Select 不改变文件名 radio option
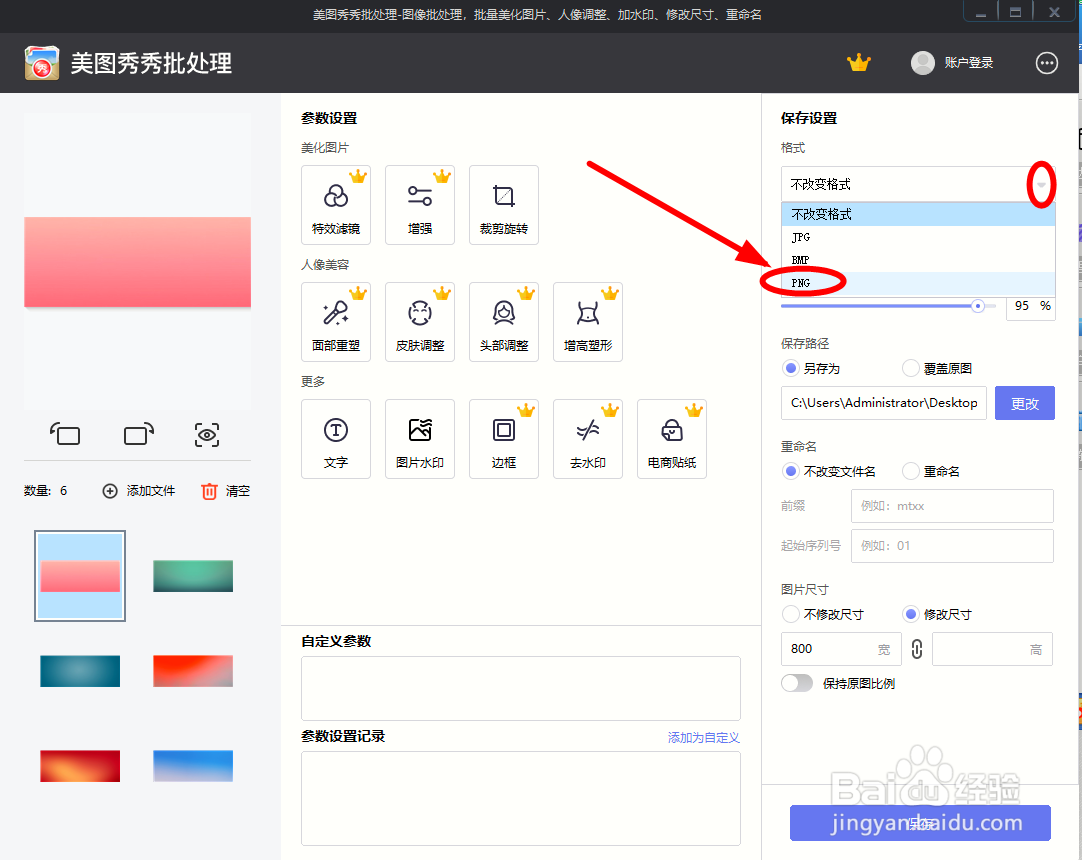Screen dimensions: 1082x860 tap(791, 471)
